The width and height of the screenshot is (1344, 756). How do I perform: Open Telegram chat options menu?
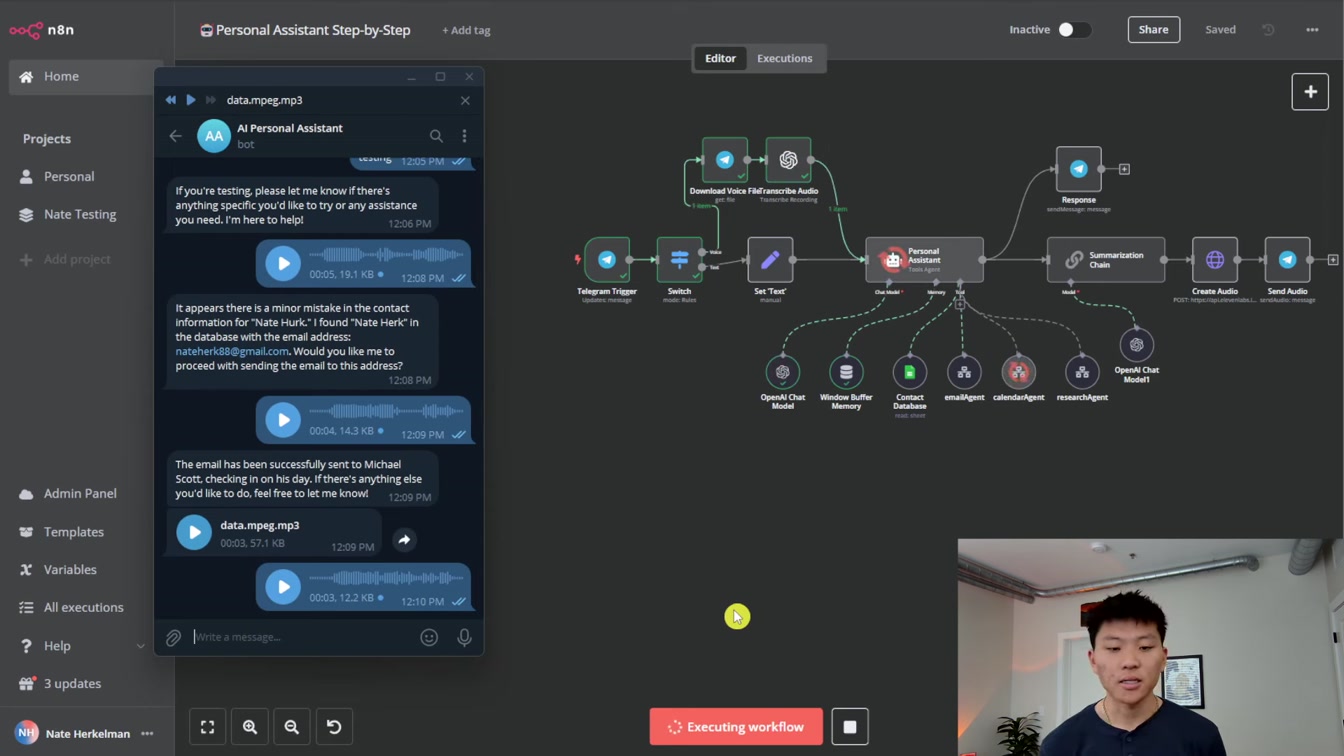(464, 136)
